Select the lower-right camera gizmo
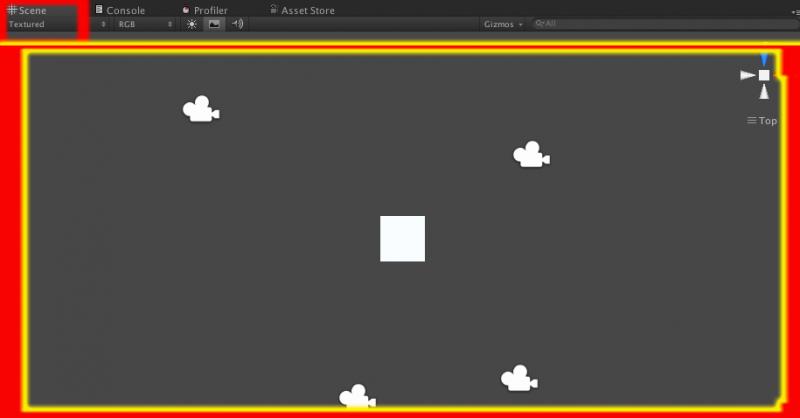The height and width of the screenshot is (418, 800). coord(519,378)
